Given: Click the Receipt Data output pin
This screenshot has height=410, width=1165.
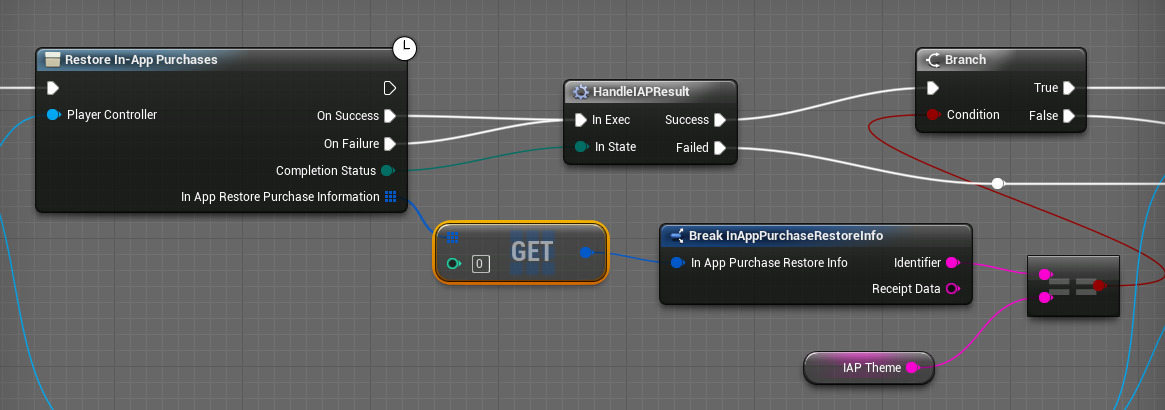Looking at the screenshot, I should click(x=951, y=289).
